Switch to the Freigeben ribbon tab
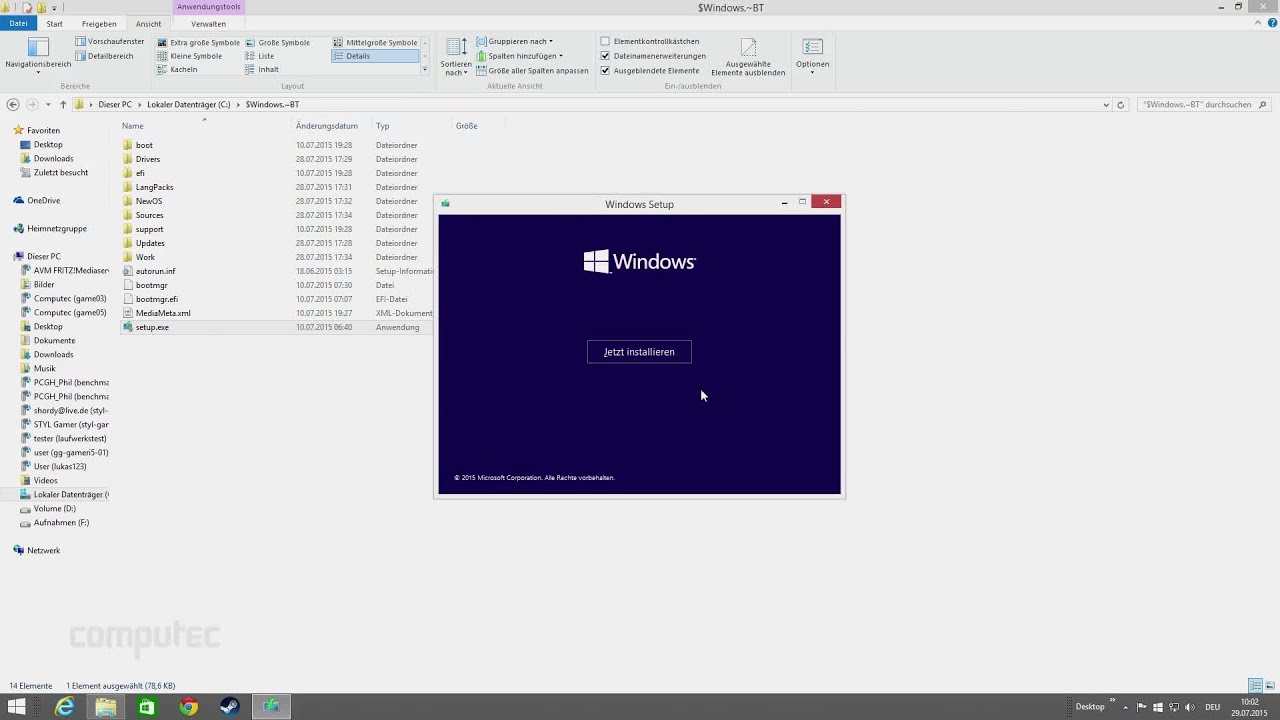1280x720 pixels. (99, 23)
